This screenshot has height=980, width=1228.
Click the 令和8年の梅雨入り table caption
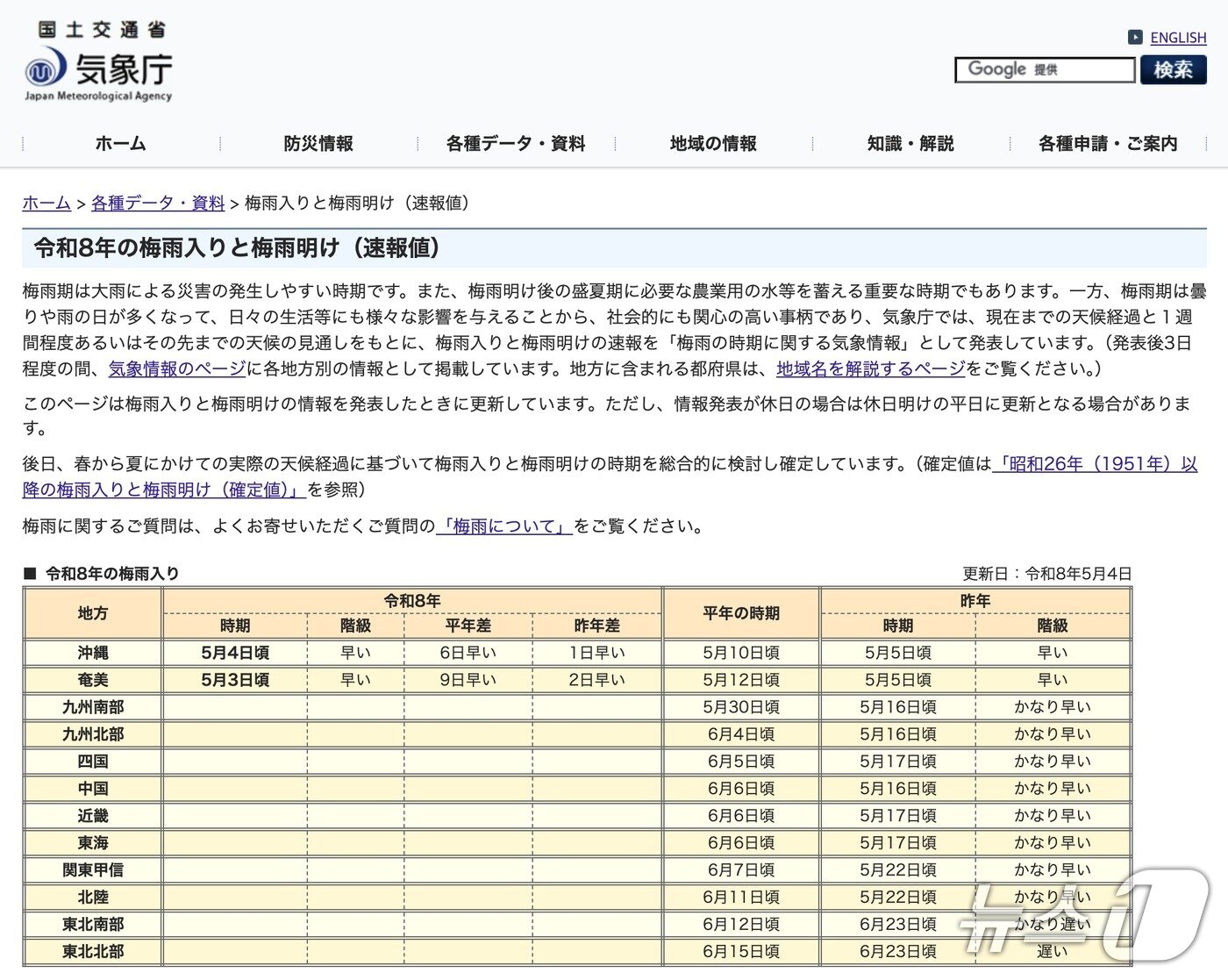[x=102, y=574]
